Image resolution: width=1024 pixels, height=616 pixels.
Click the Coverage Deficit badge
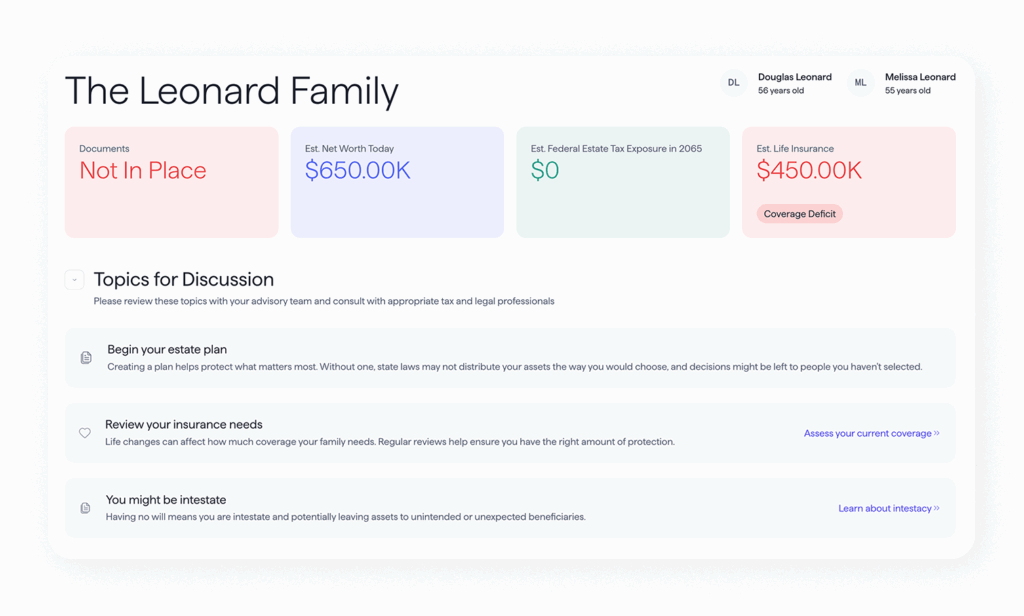[799, 214]
